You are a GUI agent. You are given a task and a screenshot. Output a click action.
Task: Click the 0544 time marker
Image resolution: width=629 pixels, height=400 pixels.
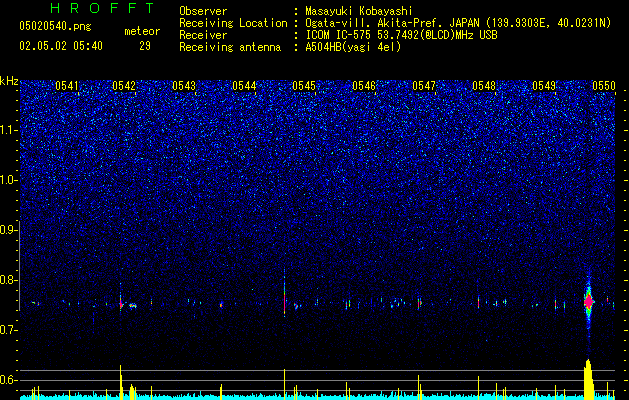coord(244,86)
